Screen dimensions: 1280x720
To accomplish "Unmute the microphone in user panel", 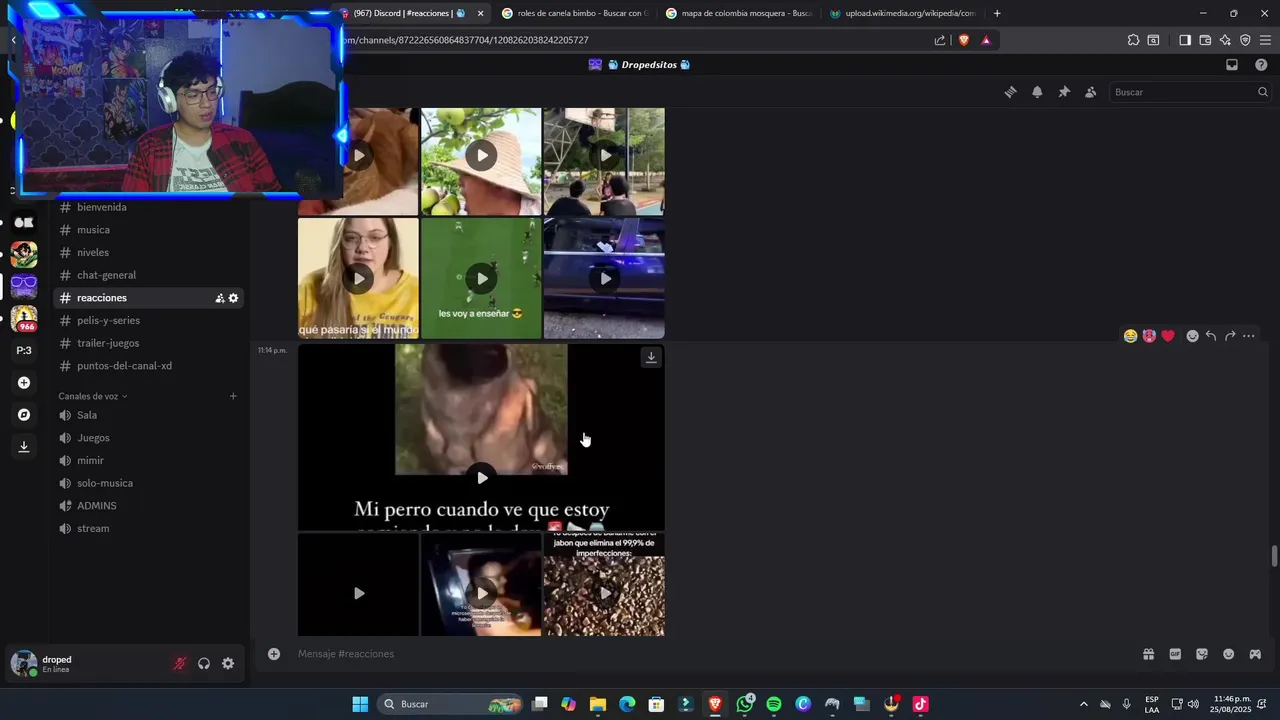I will pyautogui.click(x=180, y=664).
